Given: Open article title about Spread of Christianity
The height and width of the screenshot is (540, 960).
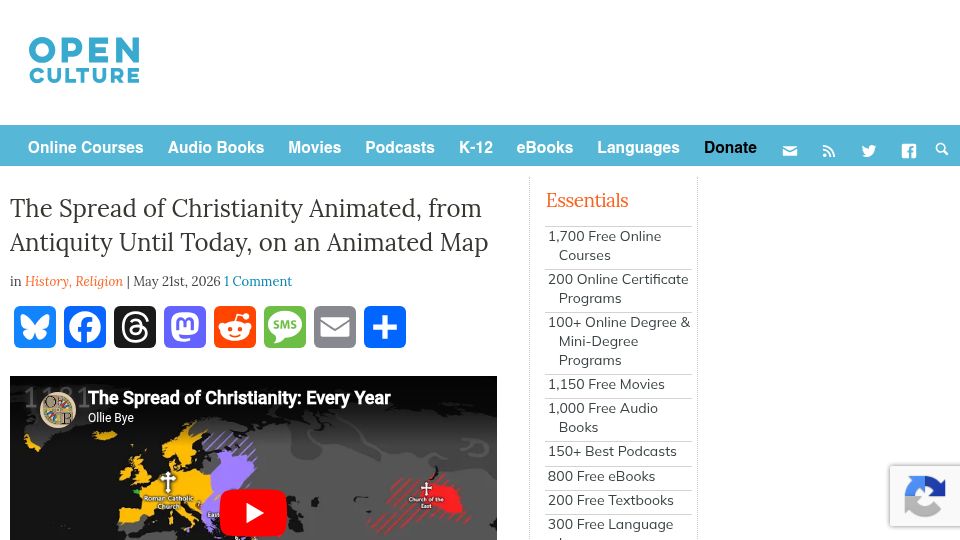Looking at the screenshot, I should click(x=249, y=225).
